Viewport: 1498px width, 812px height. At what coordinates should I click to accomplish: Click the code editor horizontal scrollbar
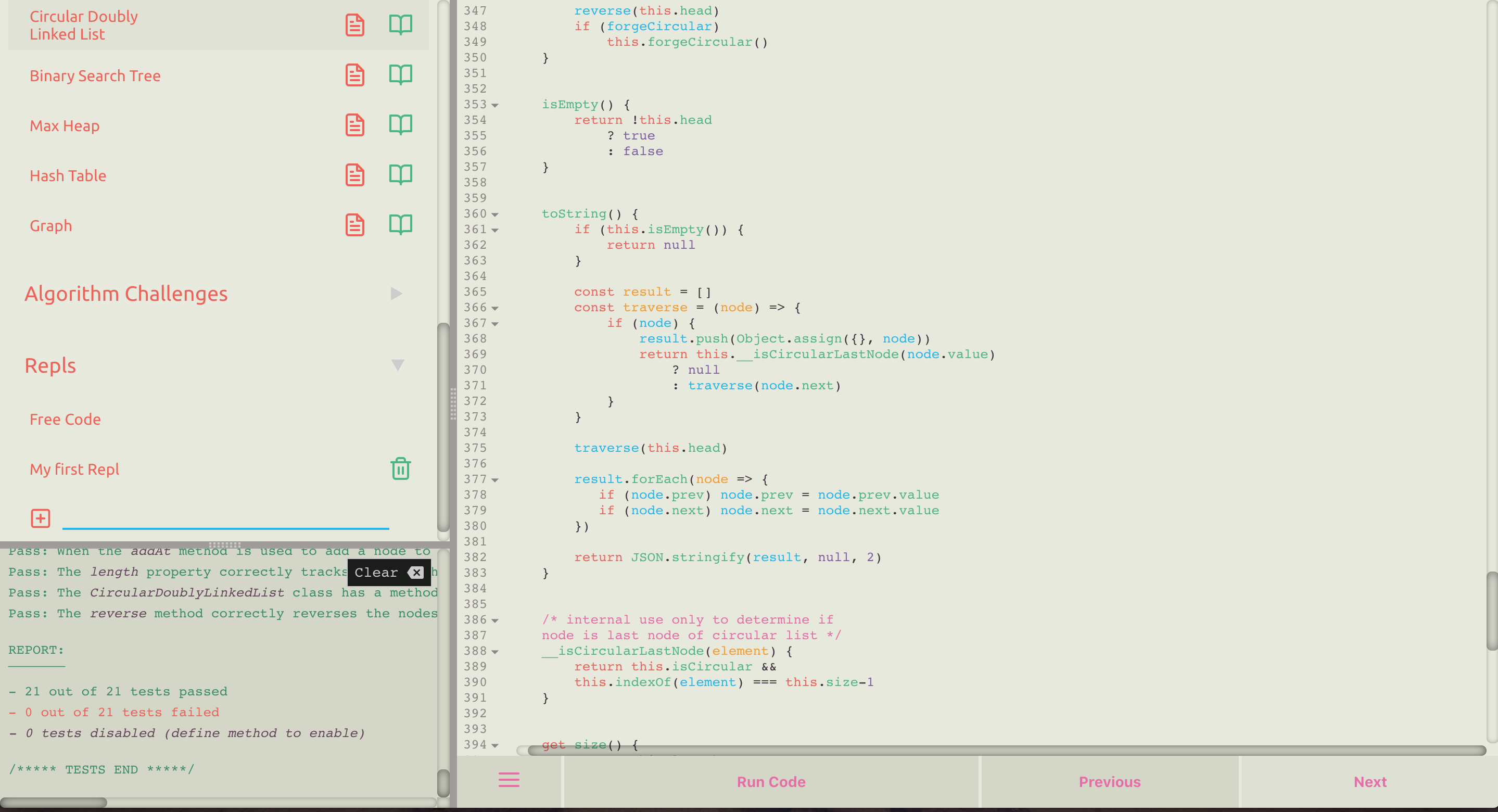point(1006,751)
